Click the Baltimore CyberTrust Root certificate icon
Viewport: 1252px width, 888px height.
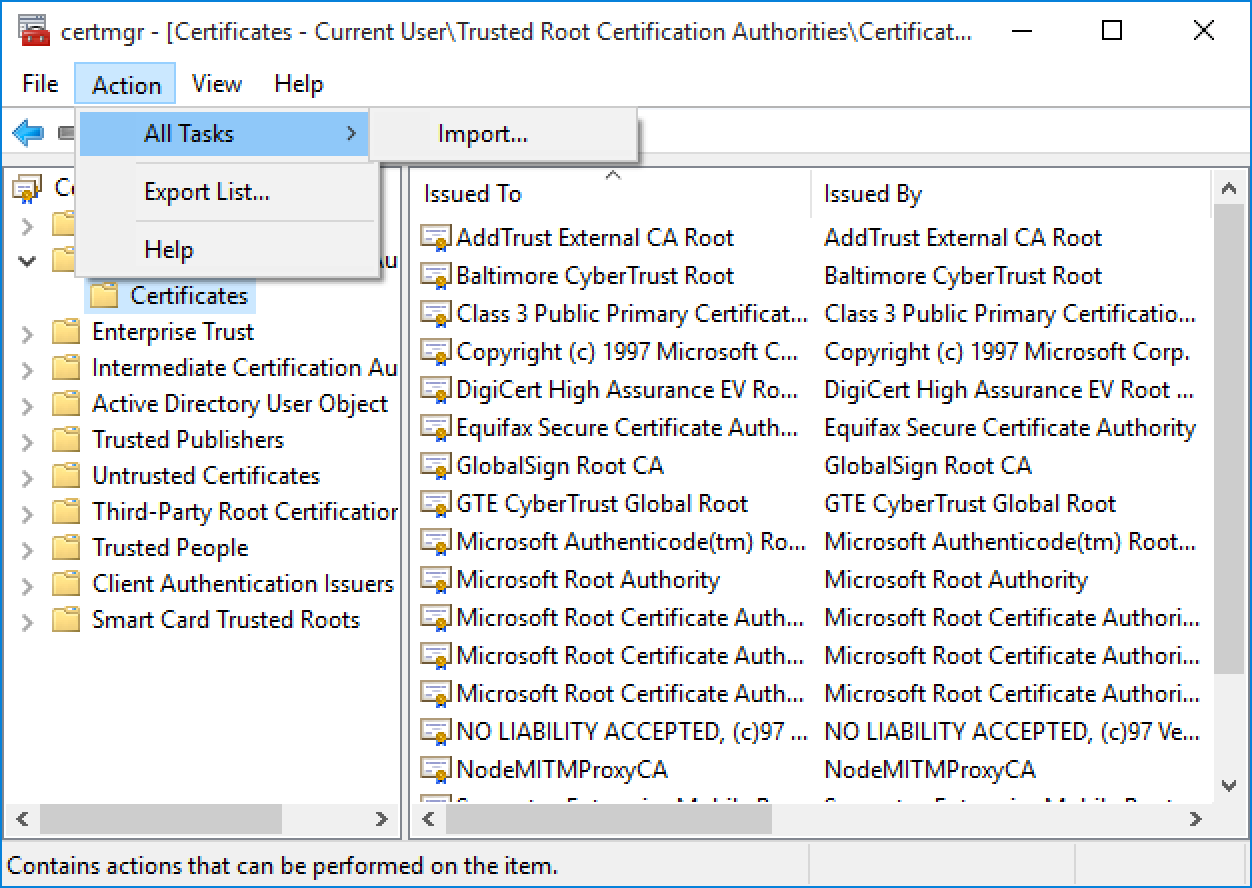click(x=436, y=276)
